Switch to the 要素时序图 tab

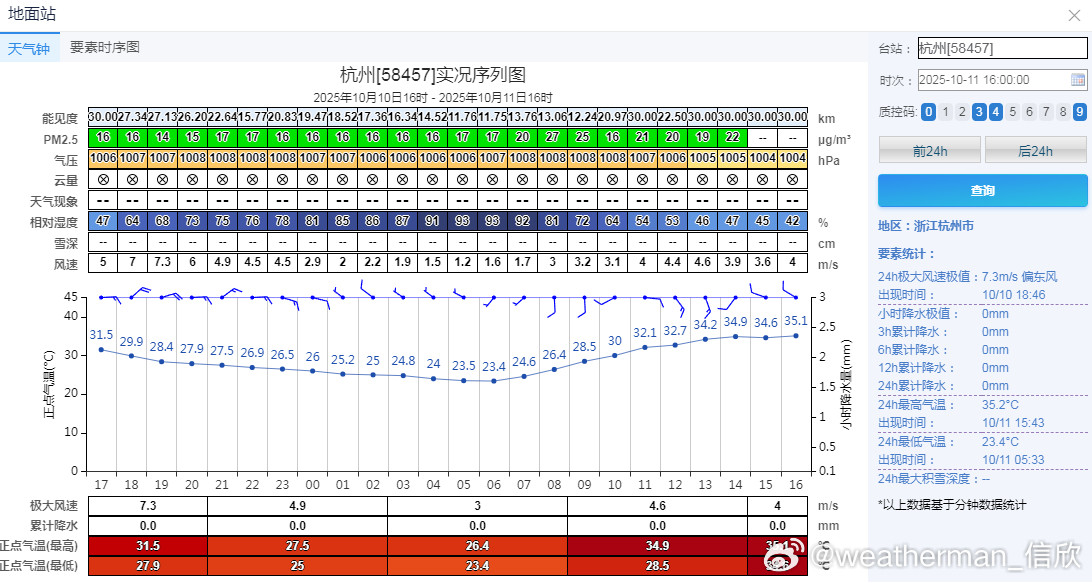pos(104,47)
